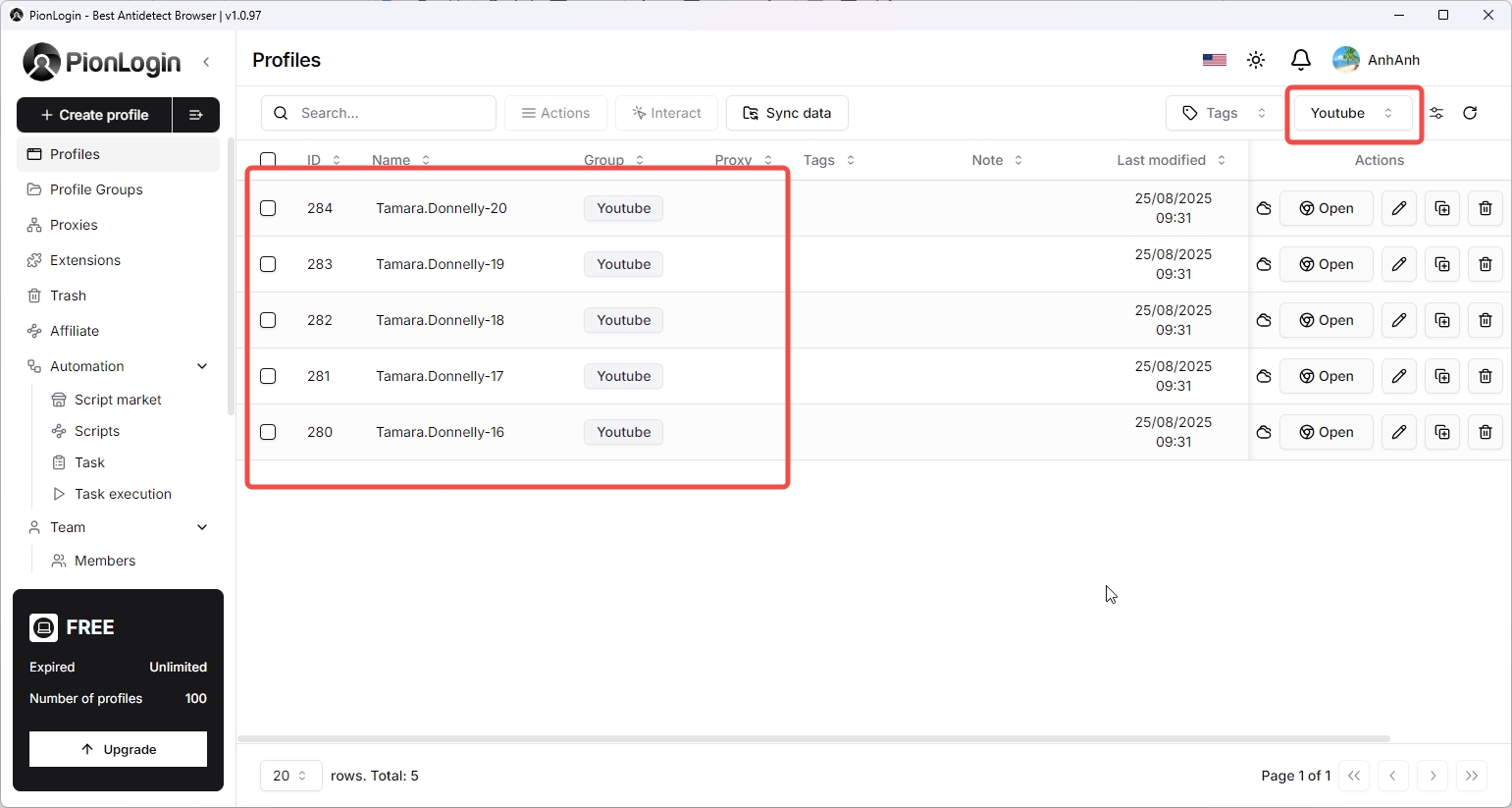Select the checkbox for profile 281

pos(268,376)
